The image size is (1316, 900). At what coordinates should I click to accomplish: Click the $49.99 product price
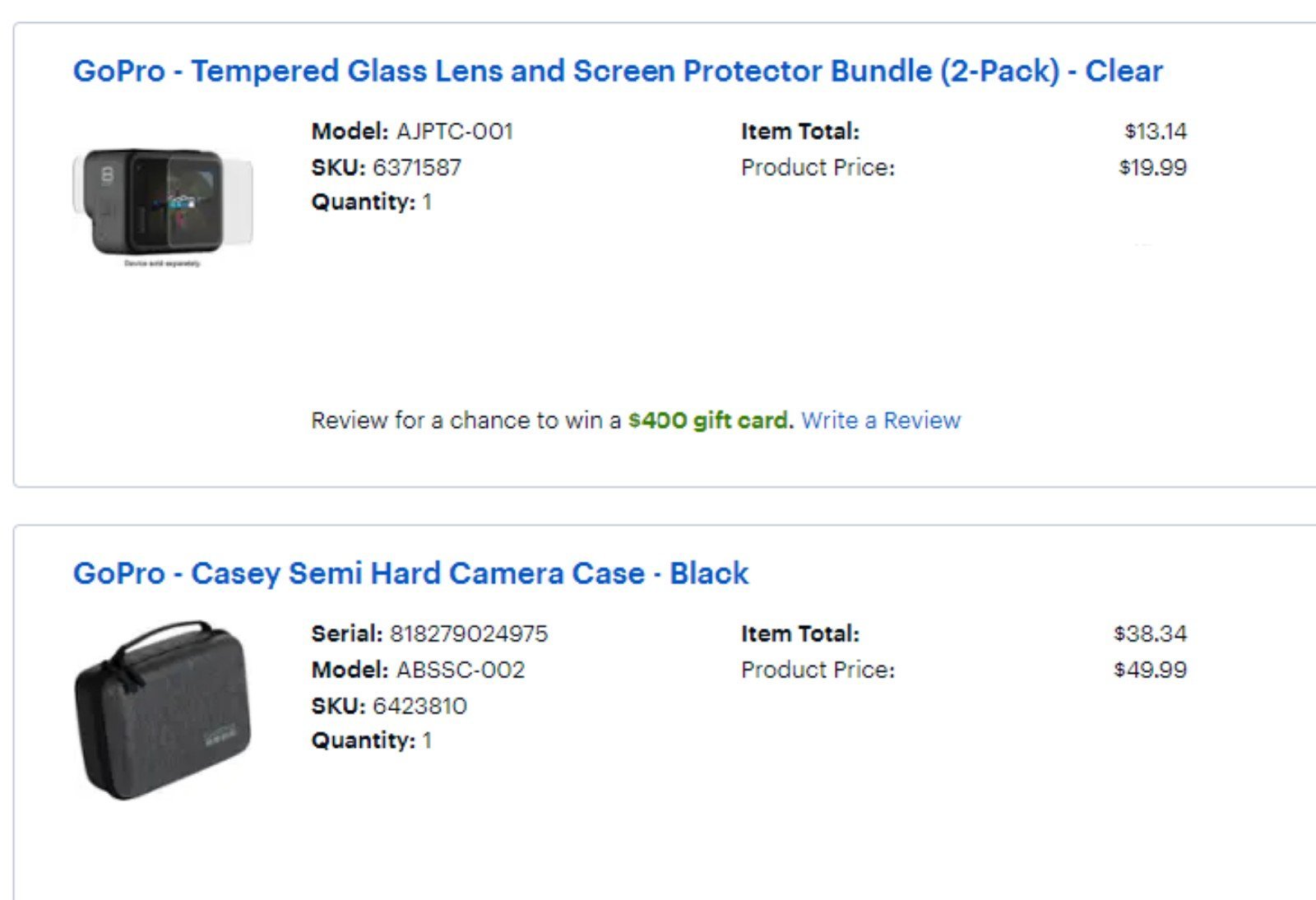coord(1150,670)
